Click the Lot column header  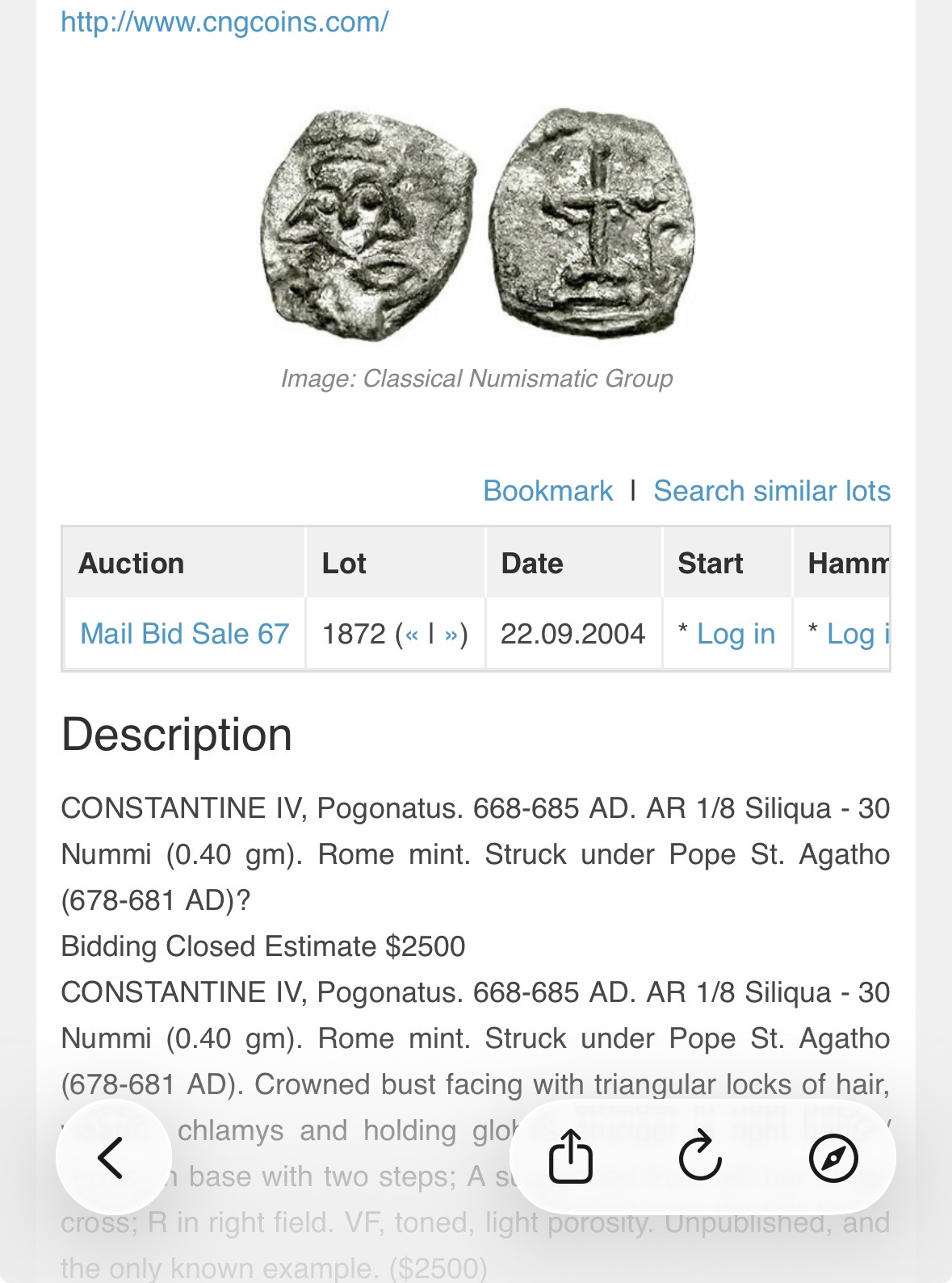tap(344, 564)
